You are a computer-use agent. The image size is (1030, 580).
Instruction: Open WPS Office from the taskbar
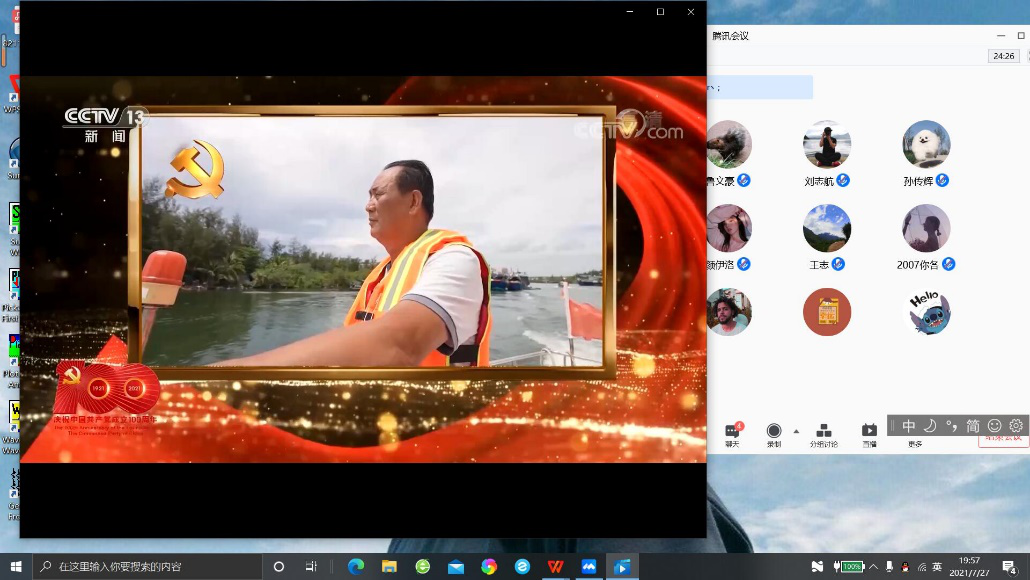555,567
